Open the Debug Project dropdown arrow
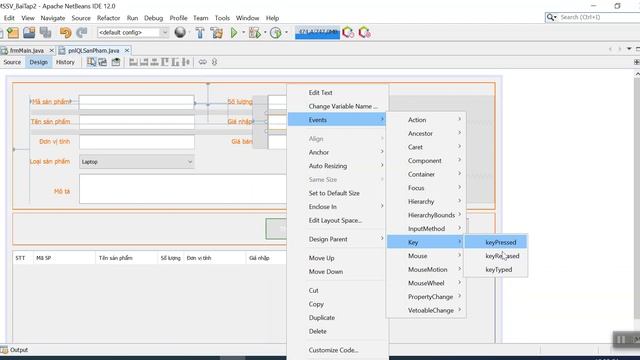This screenshot has width=640, height=360. point(265,33)
